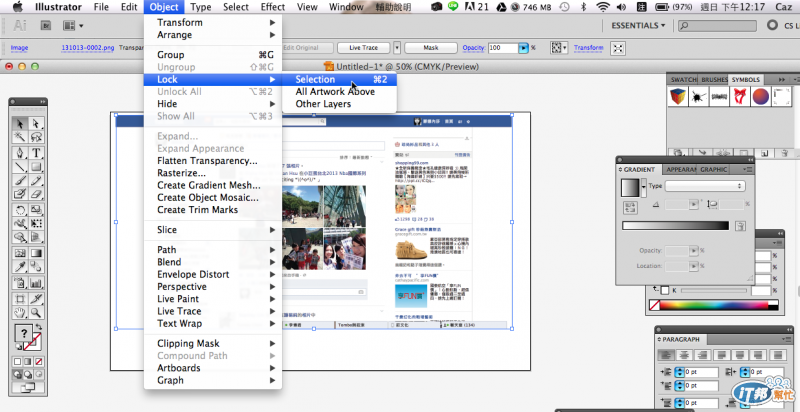Toggle Align Right in Paragraph panel
The height and width of the screenshot is (412, 800).
(703, 355)
